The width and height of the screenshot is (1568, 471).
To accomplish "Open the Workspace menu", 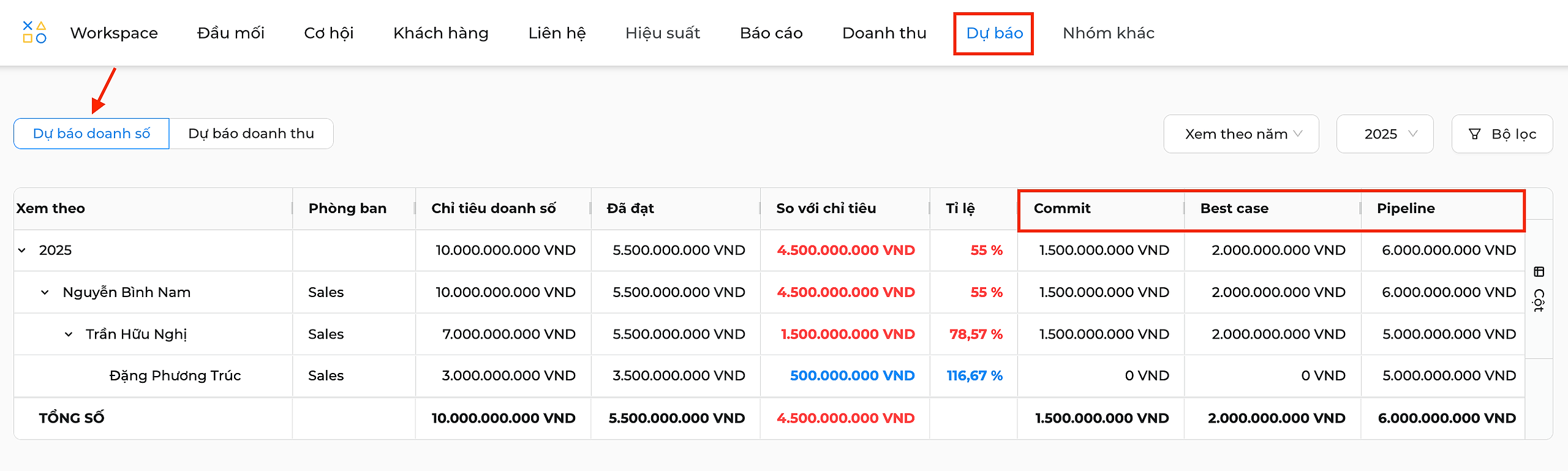I will 114,33.
